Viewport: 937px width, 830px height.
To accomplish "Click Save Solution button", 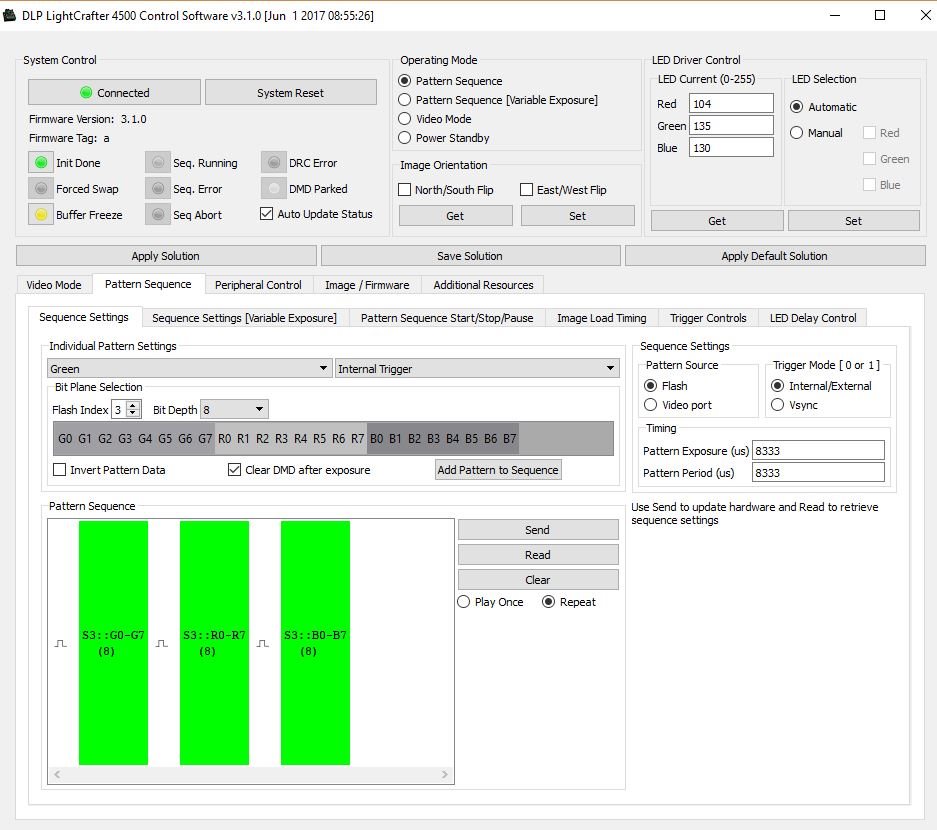I will (x=470, y=256).
